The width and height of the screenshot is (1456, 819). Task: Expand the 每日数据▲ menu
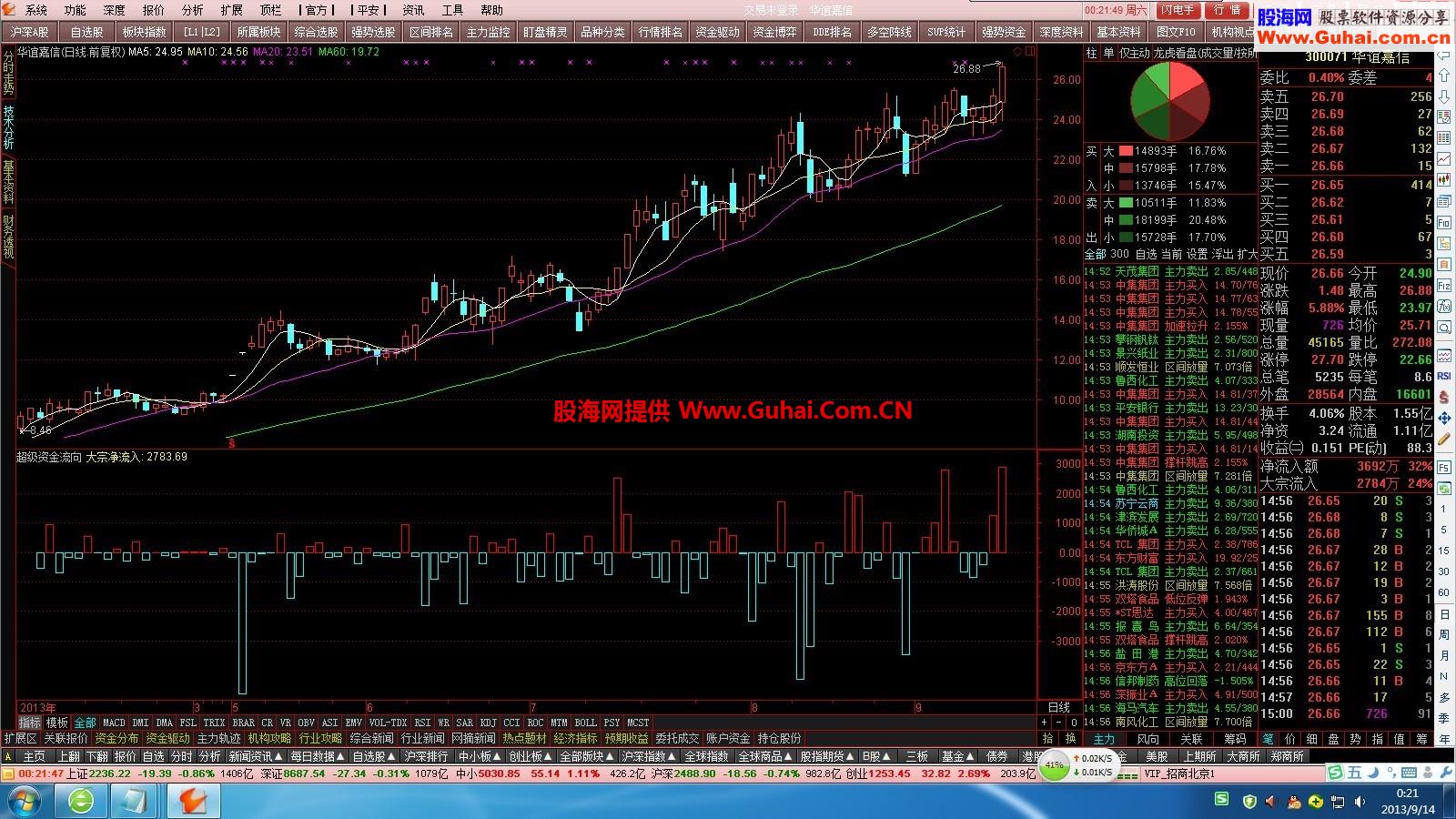coord(317,756)
